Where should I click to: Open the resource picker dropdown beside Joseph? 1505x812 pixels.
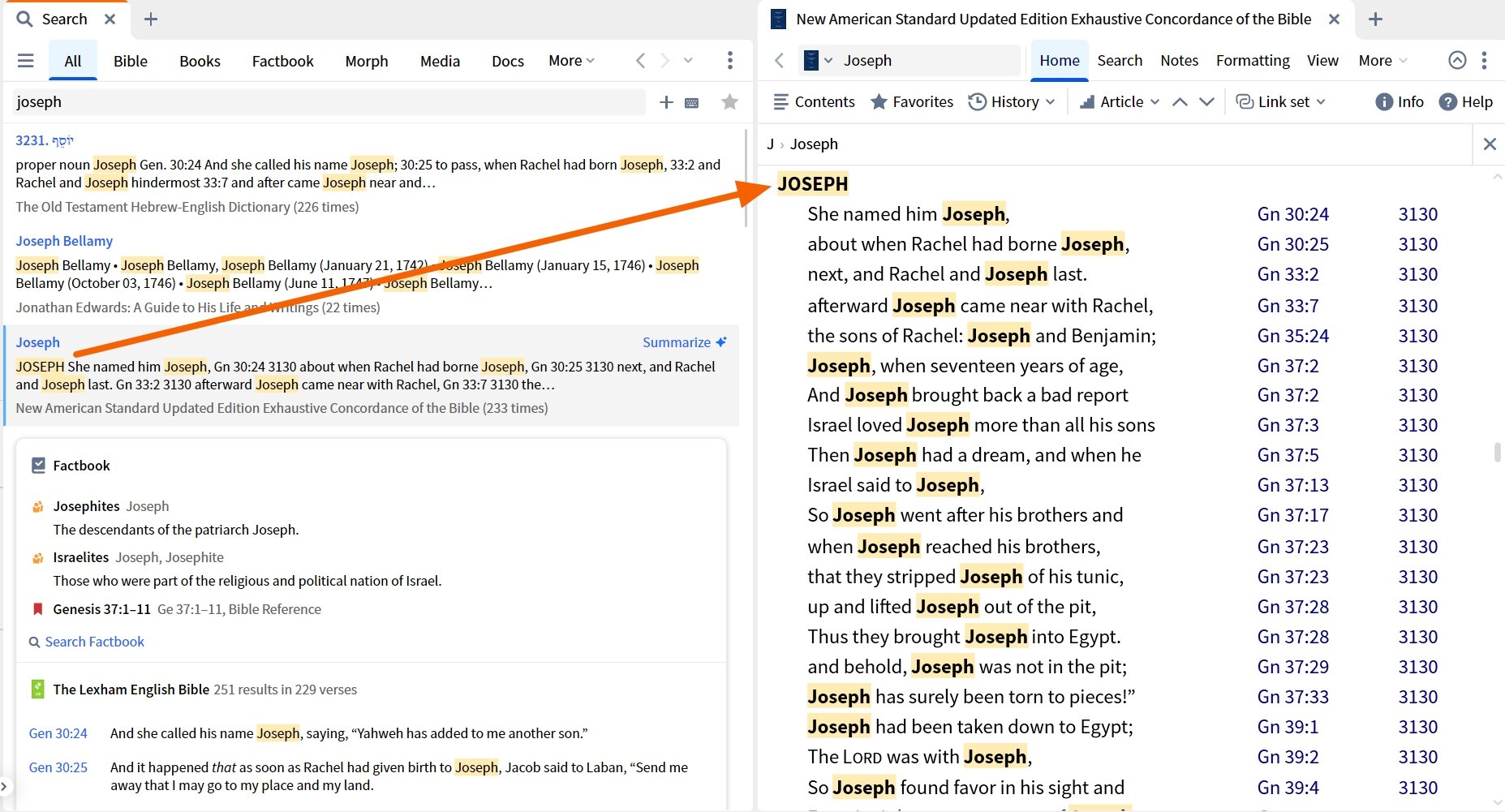tap(828, 61)
